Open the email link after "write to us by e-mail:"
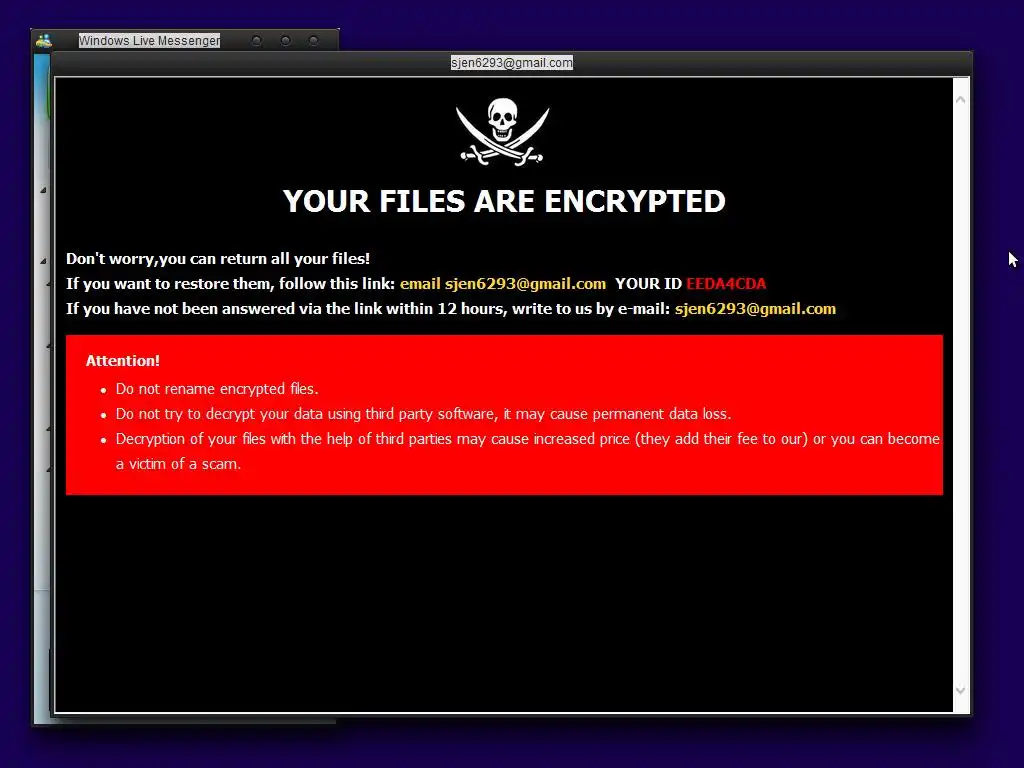This screenshot has height=768, width=1024. (x=756, y=309)
